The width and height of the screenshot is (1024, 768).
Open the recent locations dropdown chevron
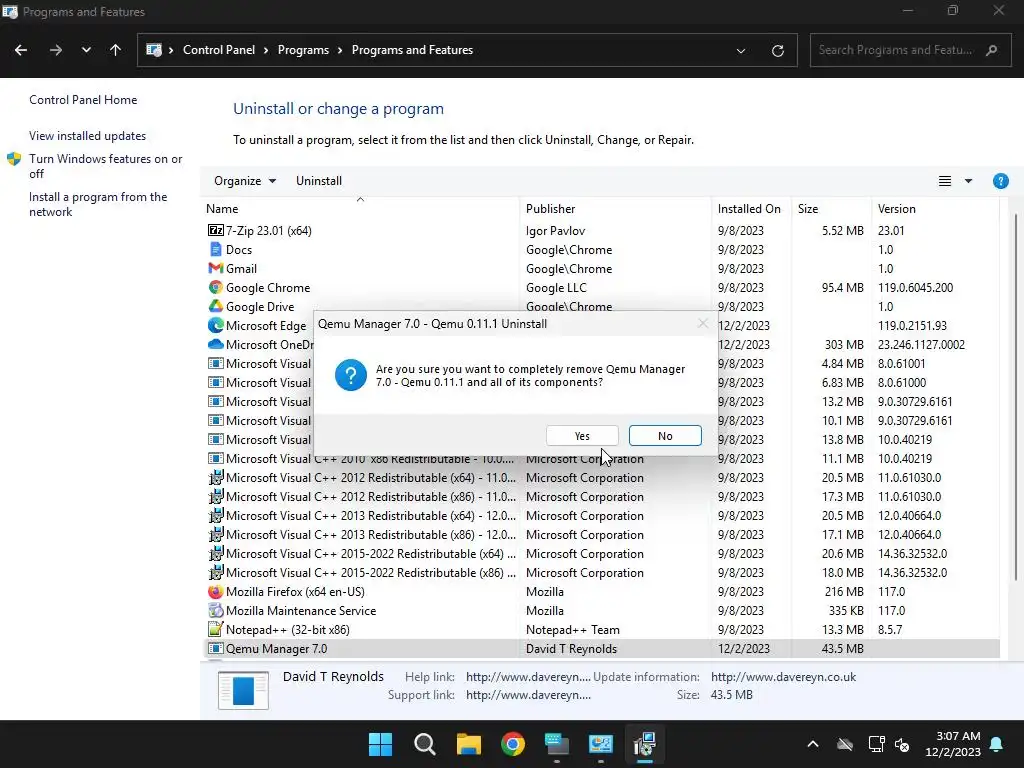[86, 50]
